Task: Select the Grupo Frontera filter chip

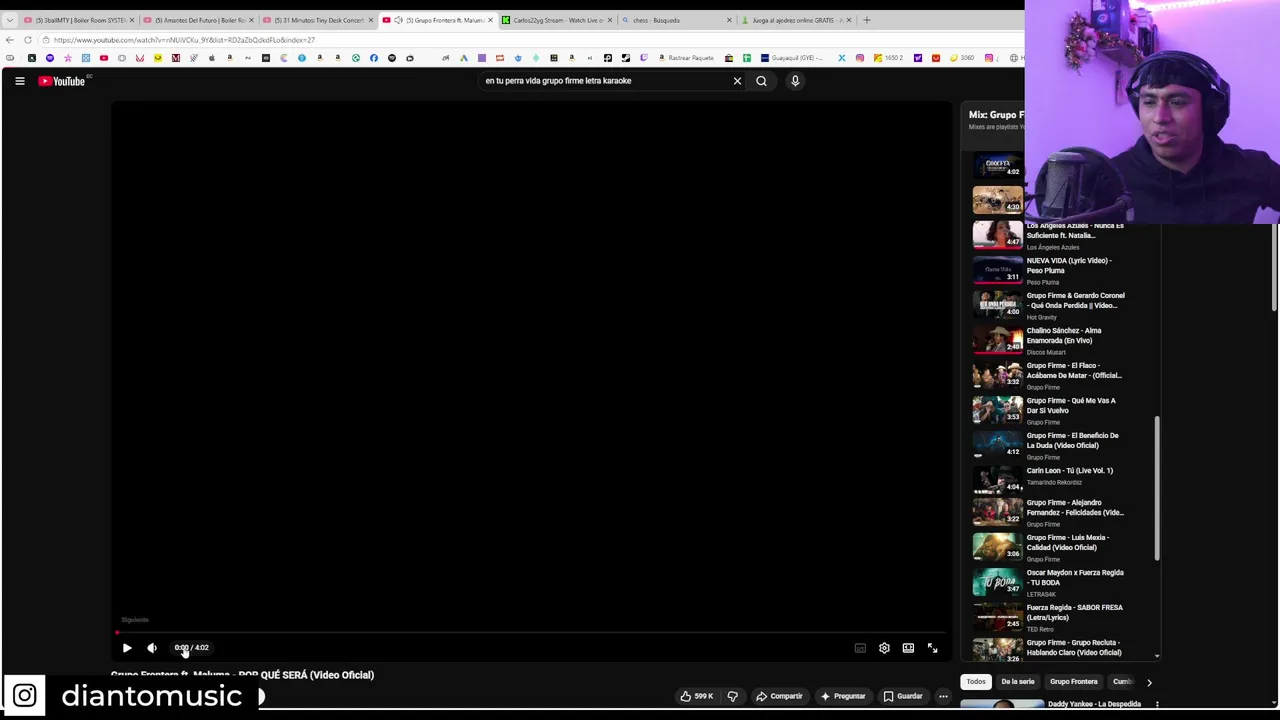Action: [x=1073, y=682]
